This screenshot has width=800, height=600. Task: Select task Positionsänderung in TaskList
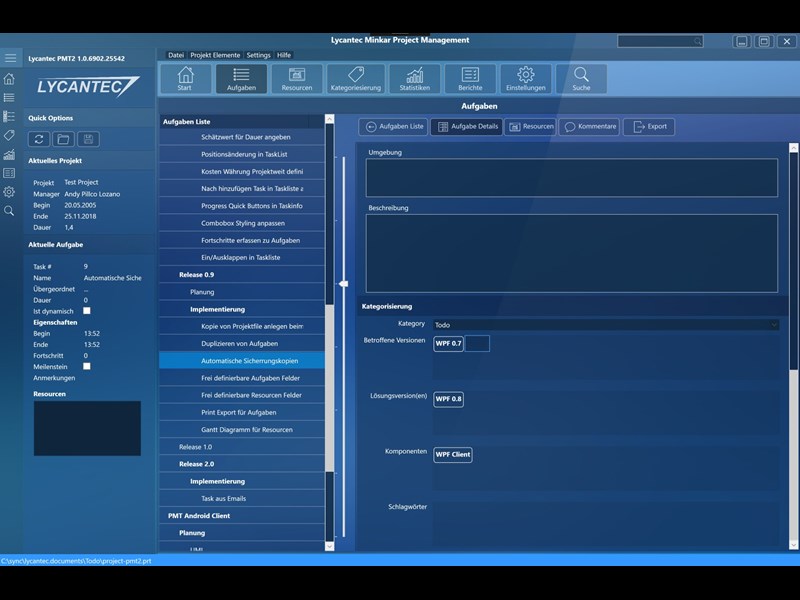coord(242,154)
